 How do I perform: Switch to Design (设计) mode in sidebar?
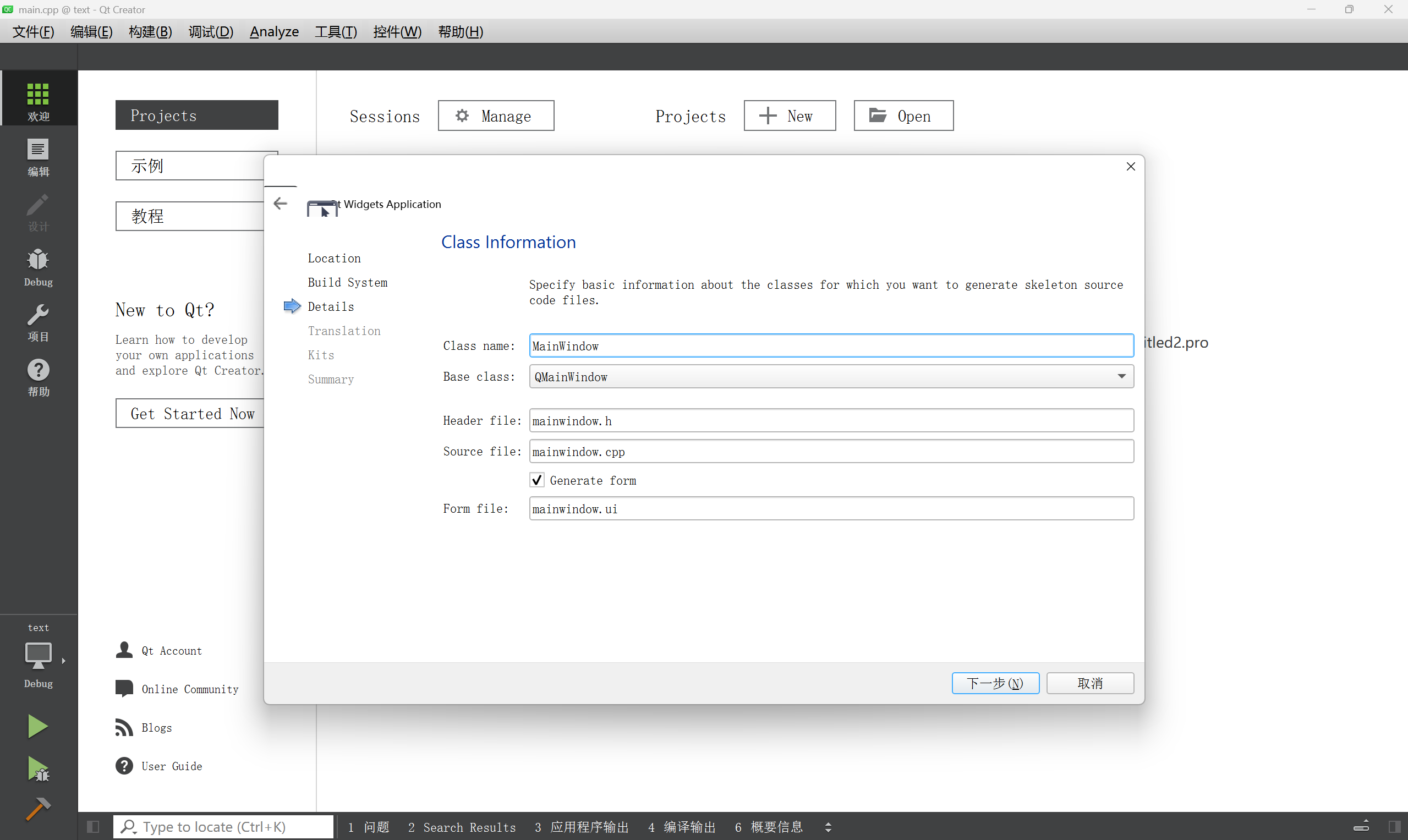pos(39,212)
